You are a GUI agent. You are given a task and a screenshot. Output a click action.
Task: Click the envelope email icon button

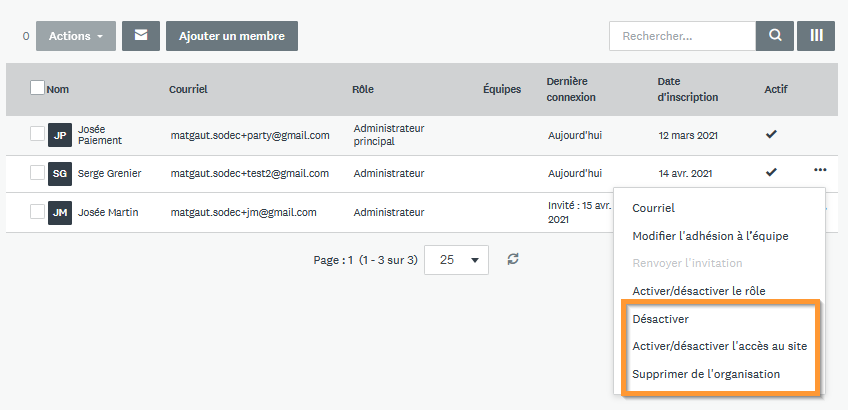[x=141, y=36]
